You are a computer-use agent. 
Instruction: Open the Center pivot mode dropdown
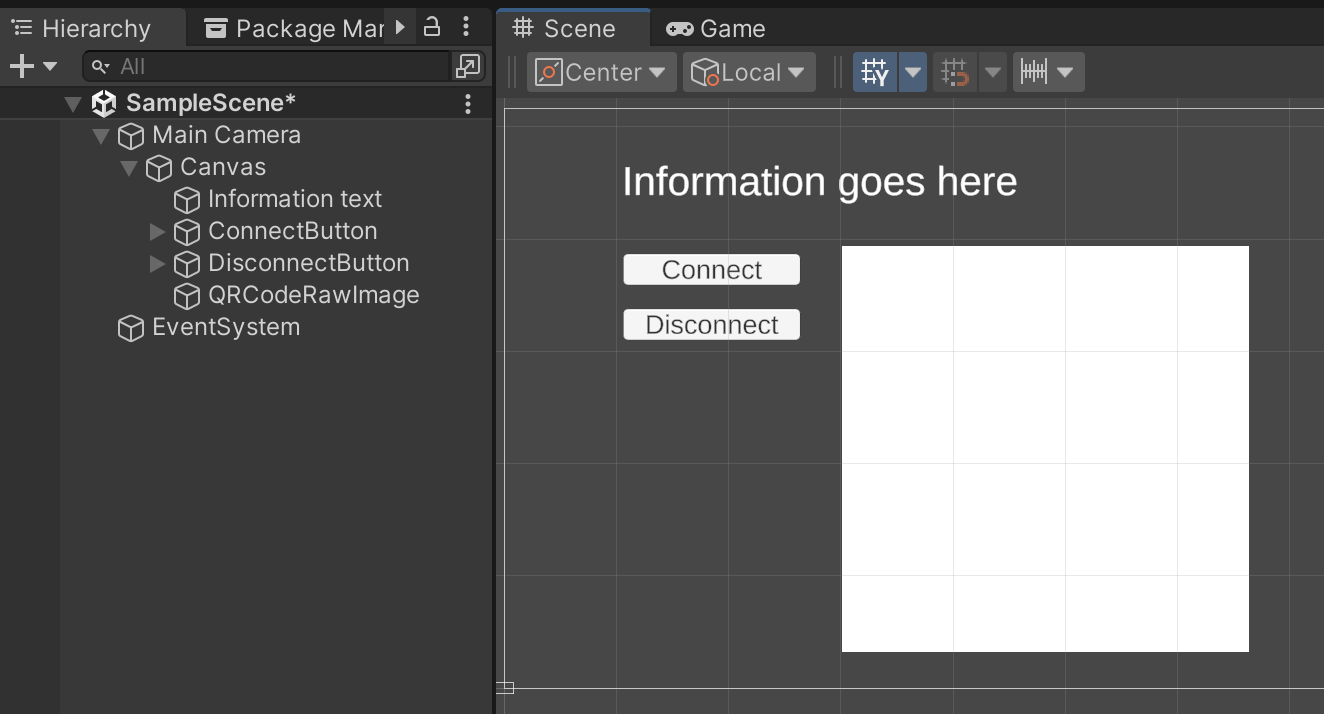(x=601, y=72)
